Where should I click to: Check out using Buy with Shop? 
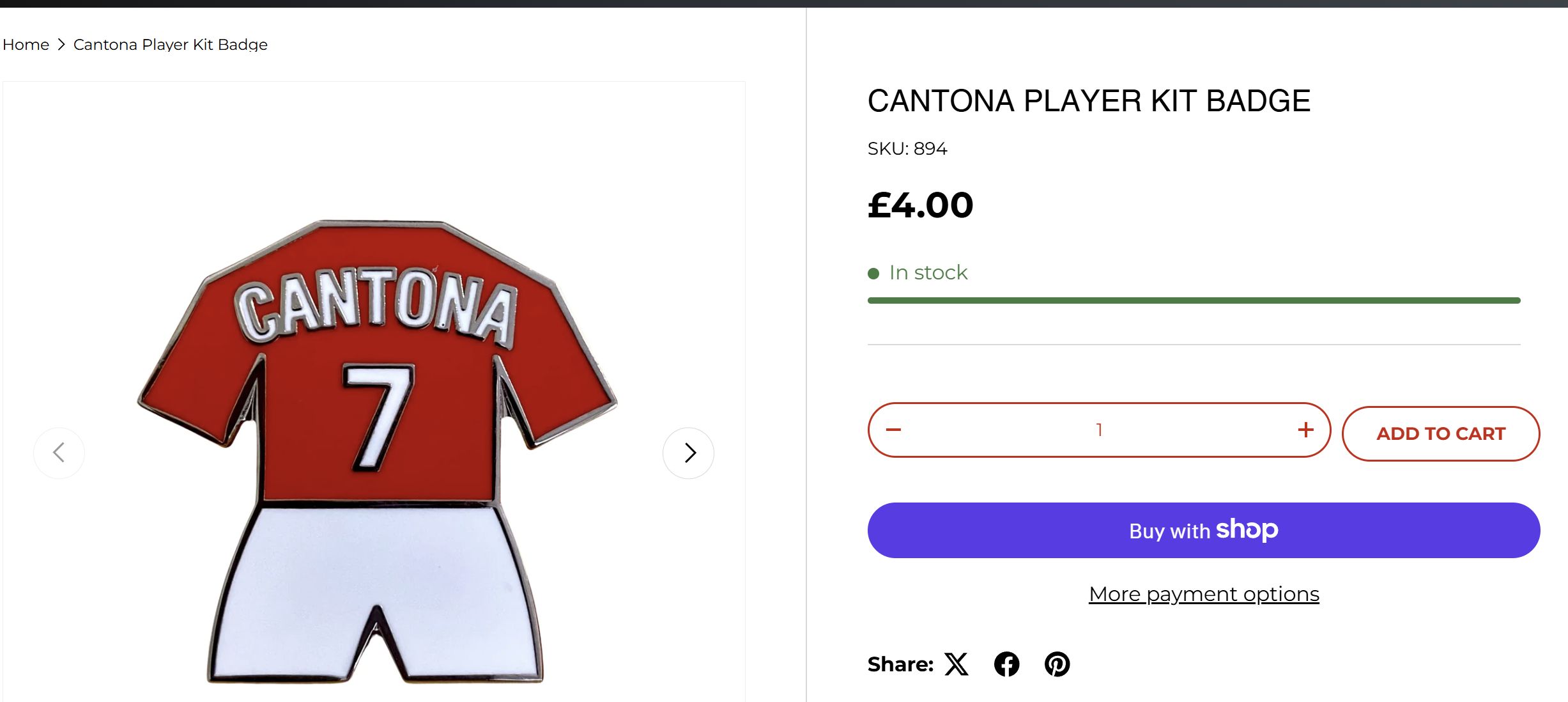[x=1203, y=530]
